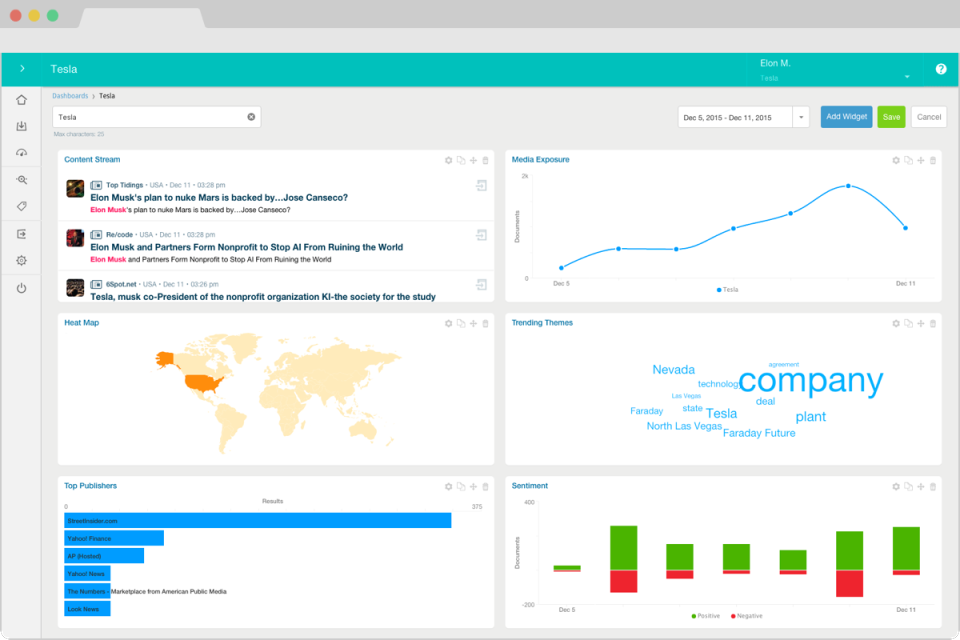The height and width of the screenshot is (640, 960).
Task: Open the Home icon in the sidebar
Action: pos(21,100)
